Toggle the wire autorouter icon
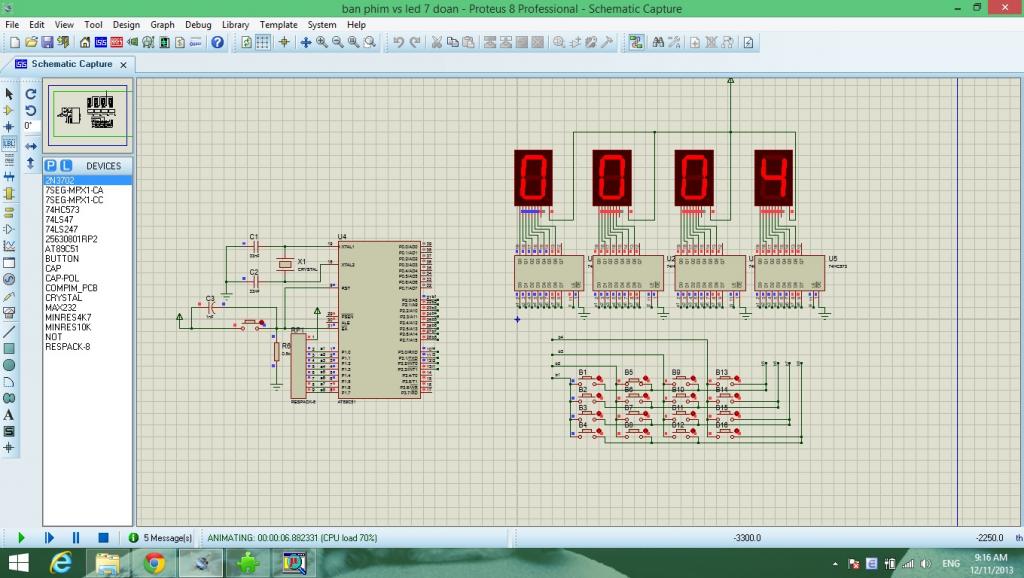The image size is (1024, 578). (635, 42)
